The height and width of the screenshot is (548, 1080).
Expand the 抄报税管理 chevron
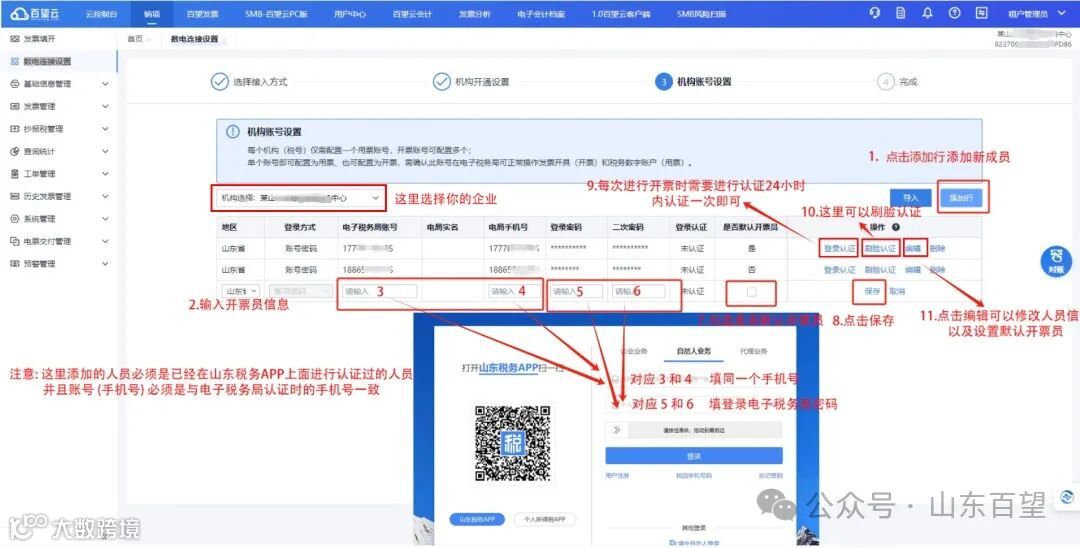(105, 129)
